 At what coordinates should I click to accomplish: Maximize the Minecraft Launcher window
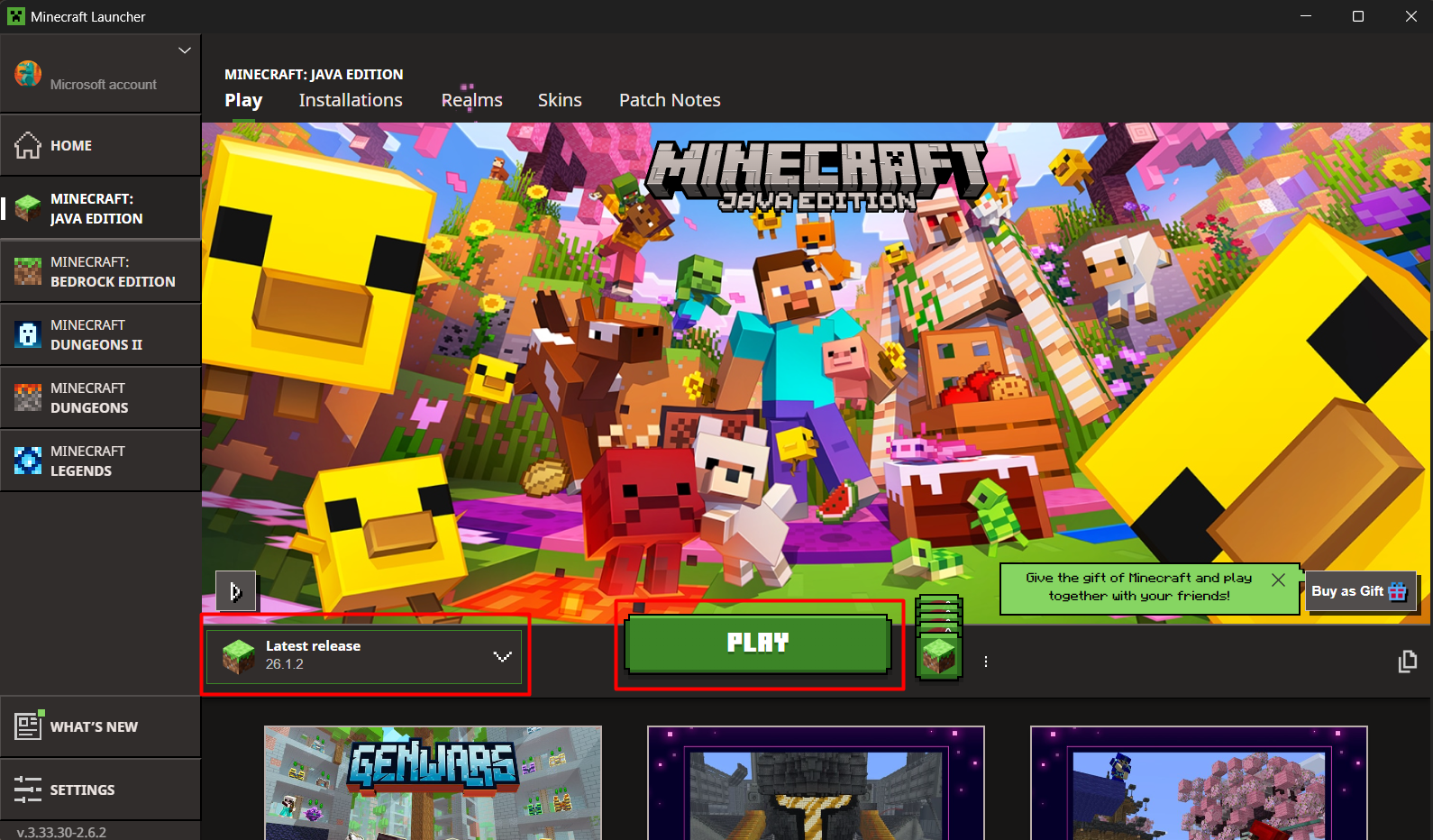[1358, 16]
